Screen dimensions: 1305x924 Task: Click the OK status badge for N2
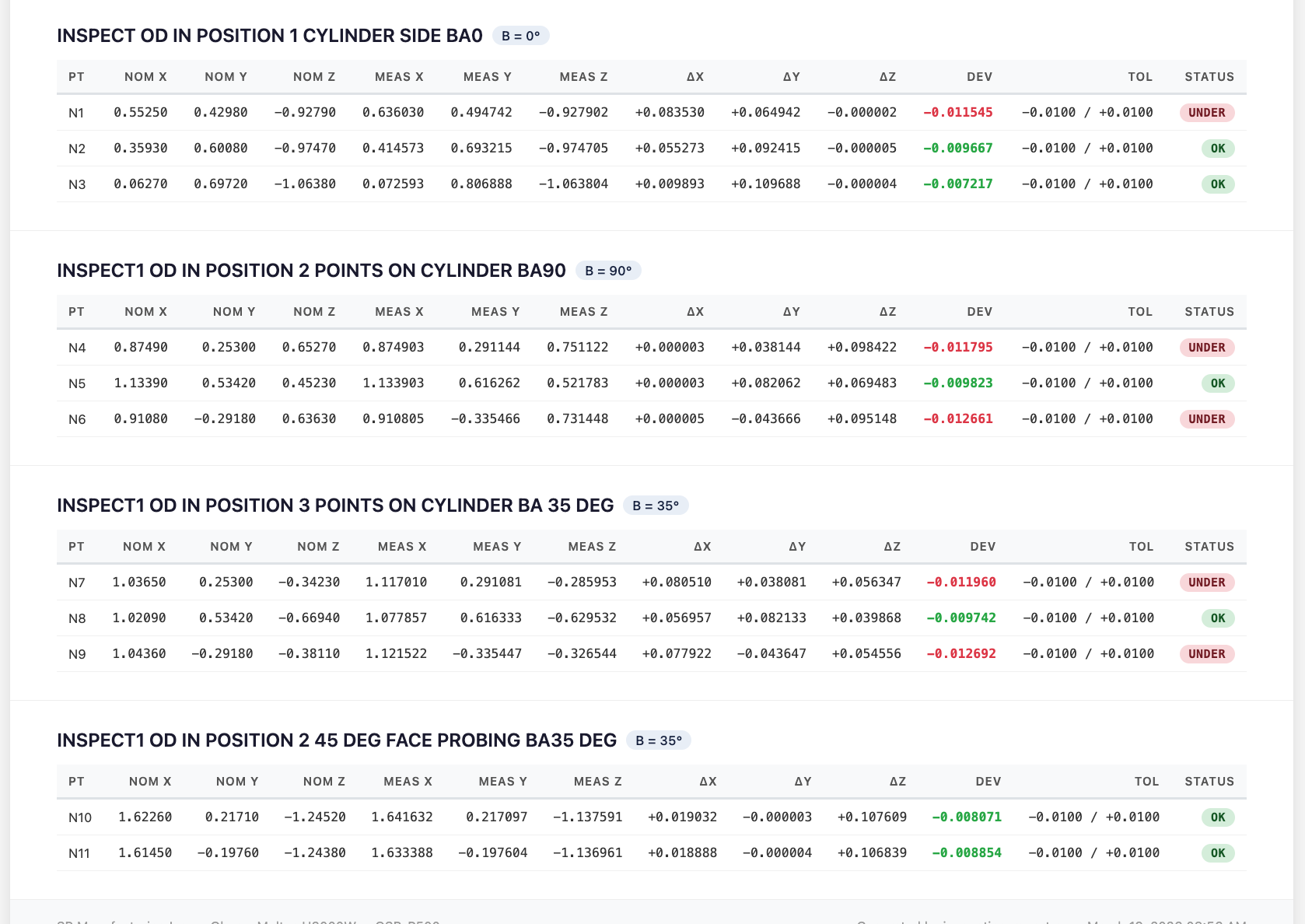(1217, 149)
